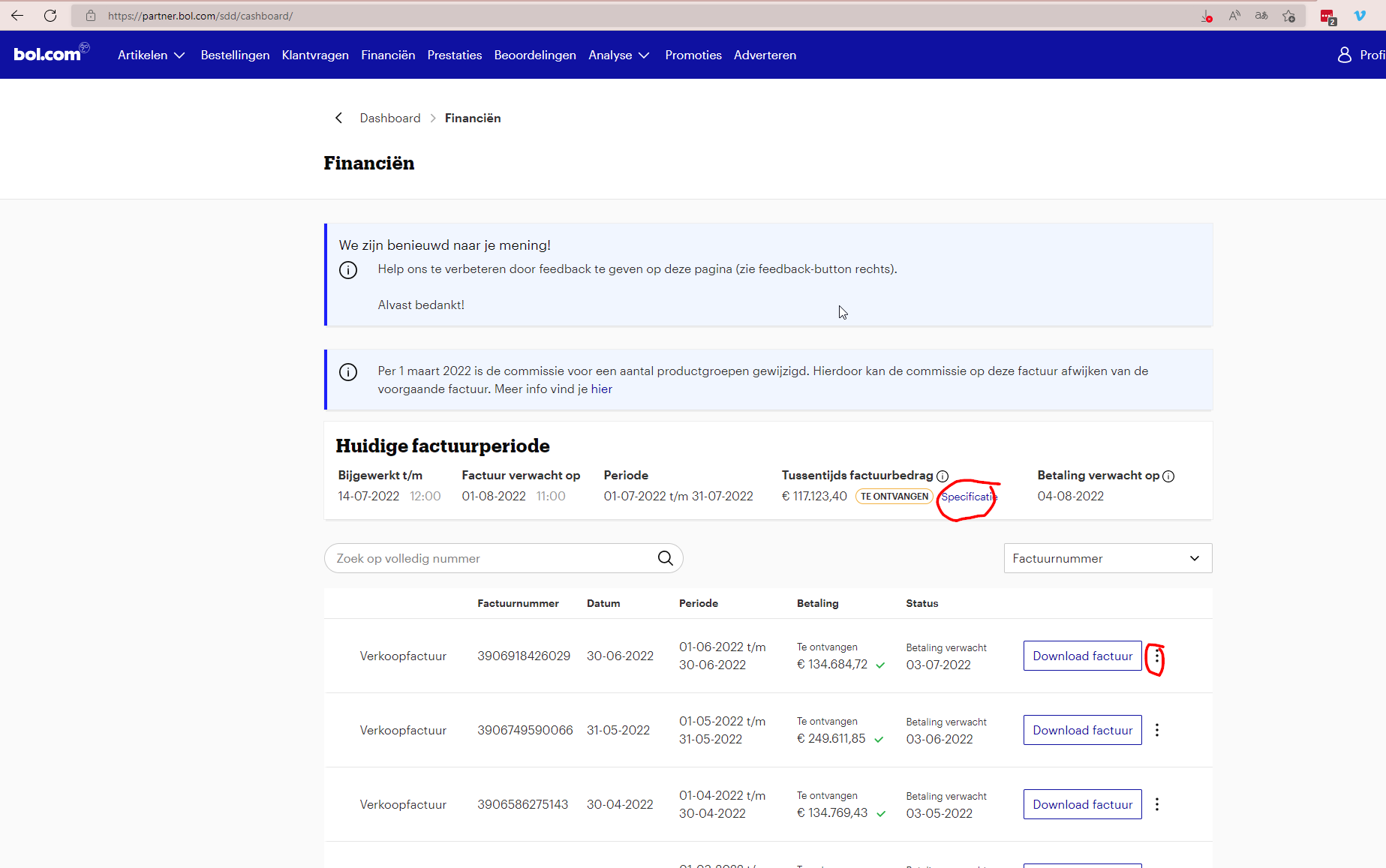Open more options for invoice 3906586275143

click(x=1157, y=804)
